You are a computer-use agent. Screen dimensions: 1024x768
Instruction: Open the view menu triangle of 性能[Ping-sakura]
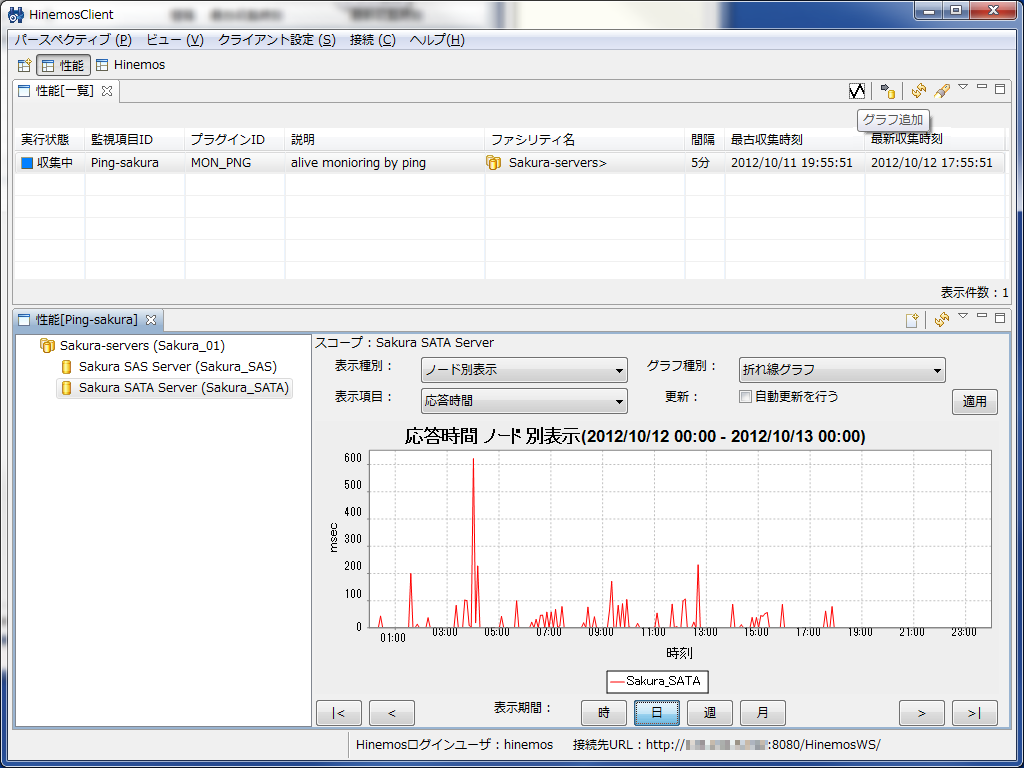(x=963, y=316)
